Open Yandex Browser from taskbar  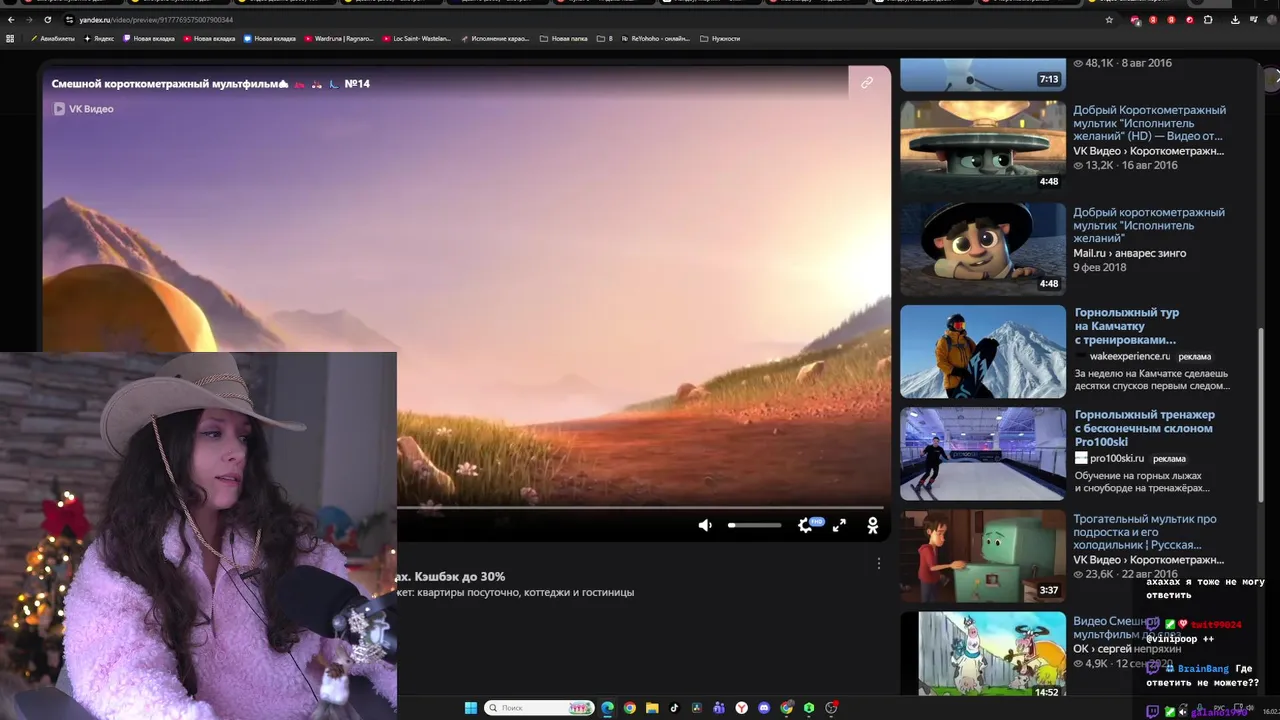(742, 708)
